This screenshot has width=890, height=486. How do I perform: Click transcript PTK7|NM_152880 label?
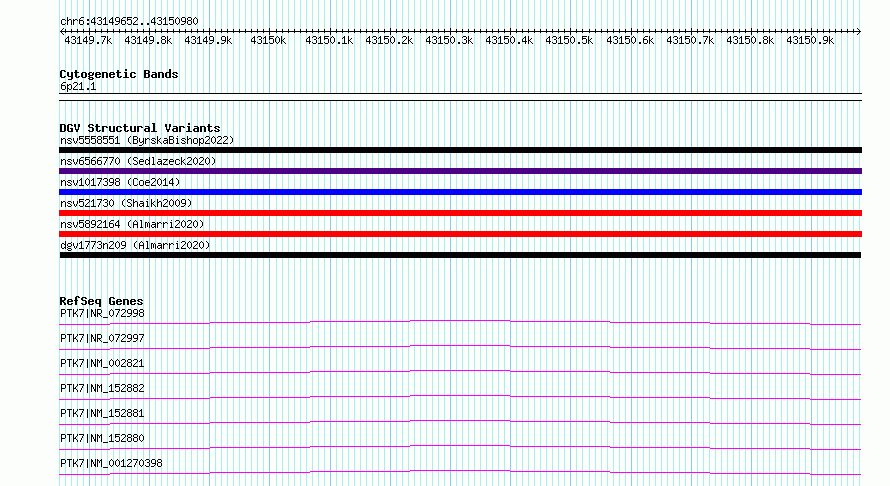point(102,438)
